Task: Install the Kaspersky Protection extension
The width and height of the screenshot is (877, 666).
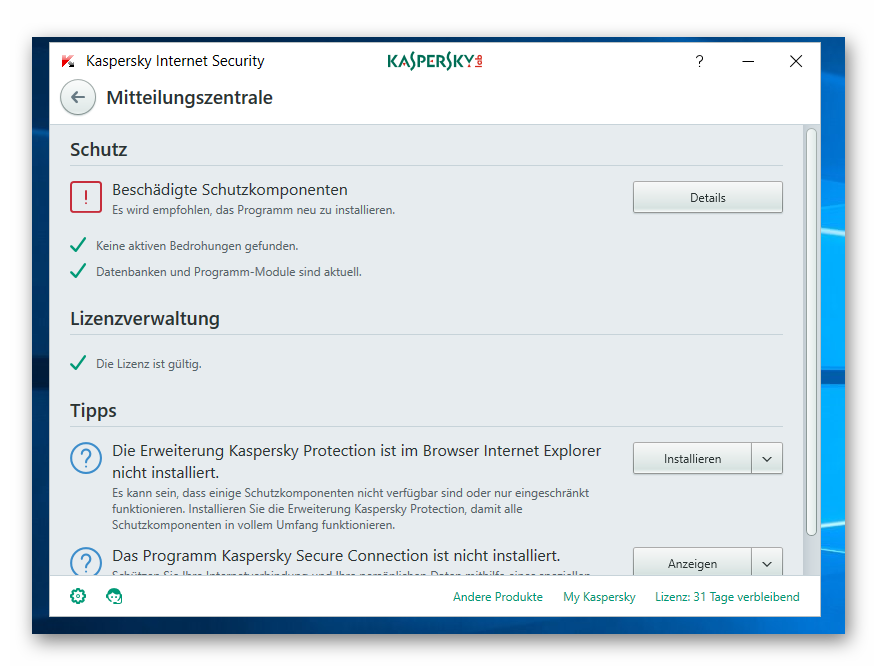Action: 692,459
